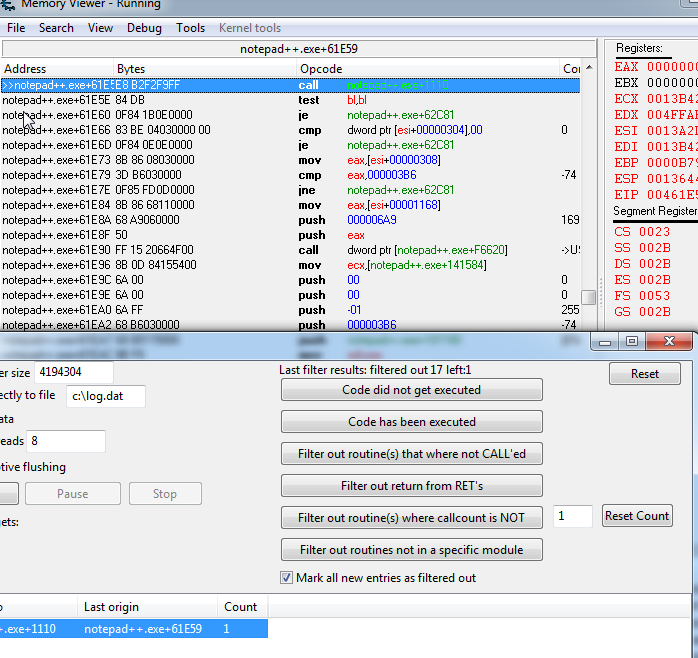Open the Debug menu
The width and height of the screenshot is (698, 658).
pos(144,28)
